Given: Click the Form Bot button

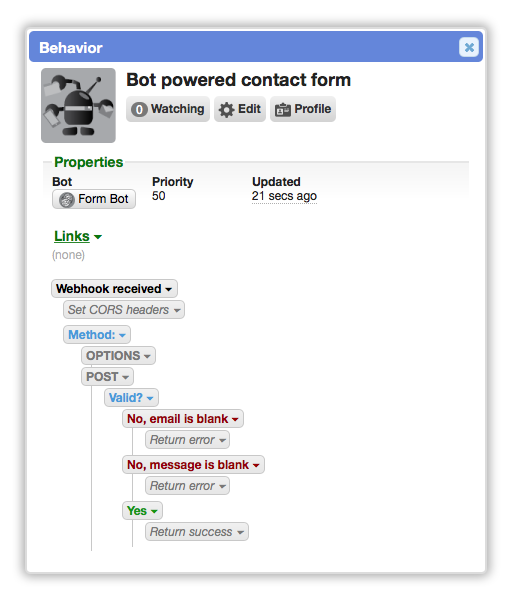Looking at the screenshot, I should pyautogui.click(x=94, y=199).
